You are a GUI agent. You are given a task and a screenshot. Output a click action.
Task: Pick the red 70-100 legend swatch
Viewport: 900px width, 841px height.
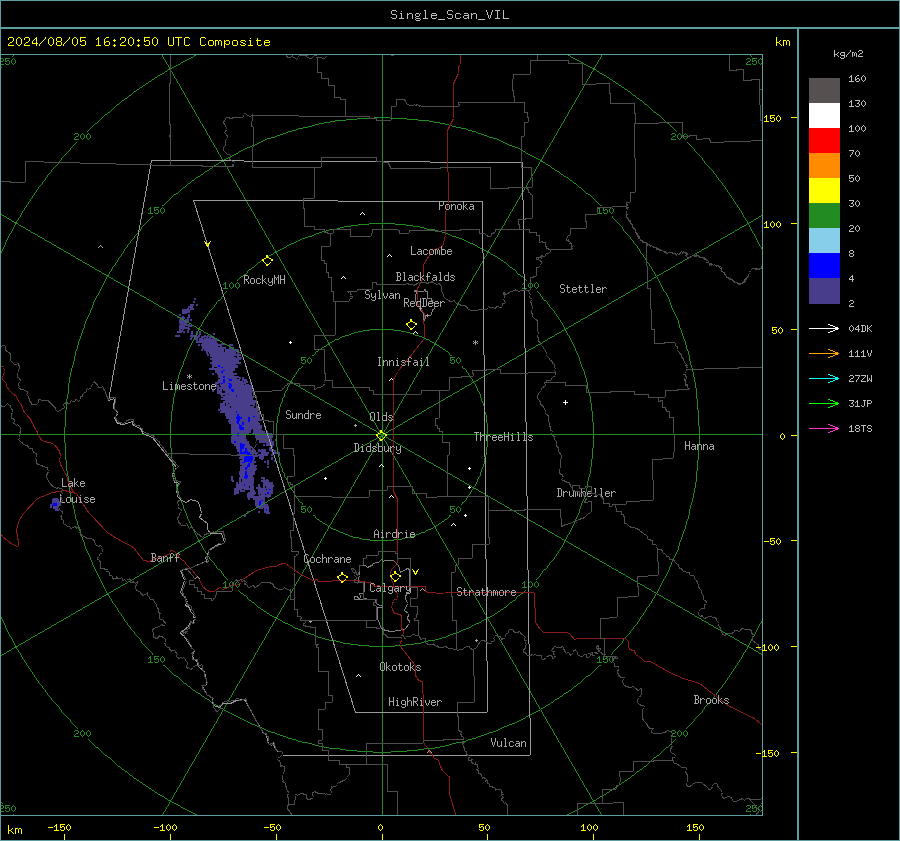pos(824,141)
